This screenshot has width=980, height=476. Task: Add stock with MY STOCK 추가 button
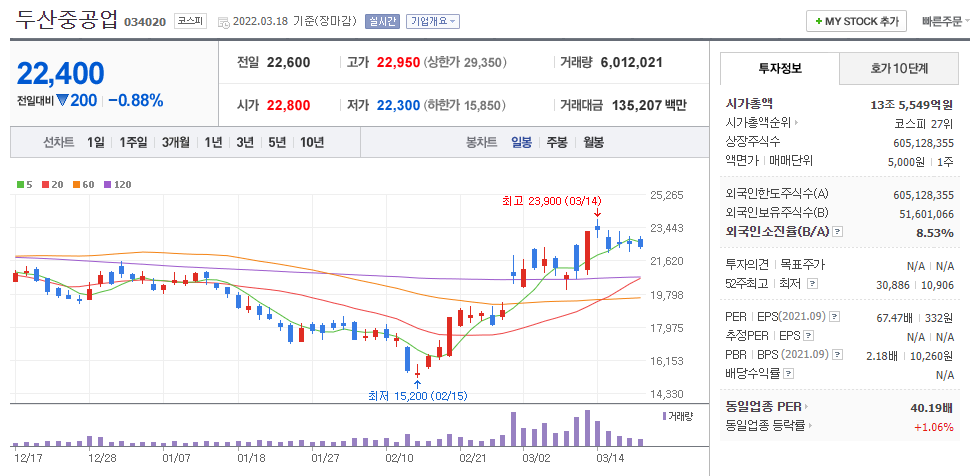[x=856, y=21]
